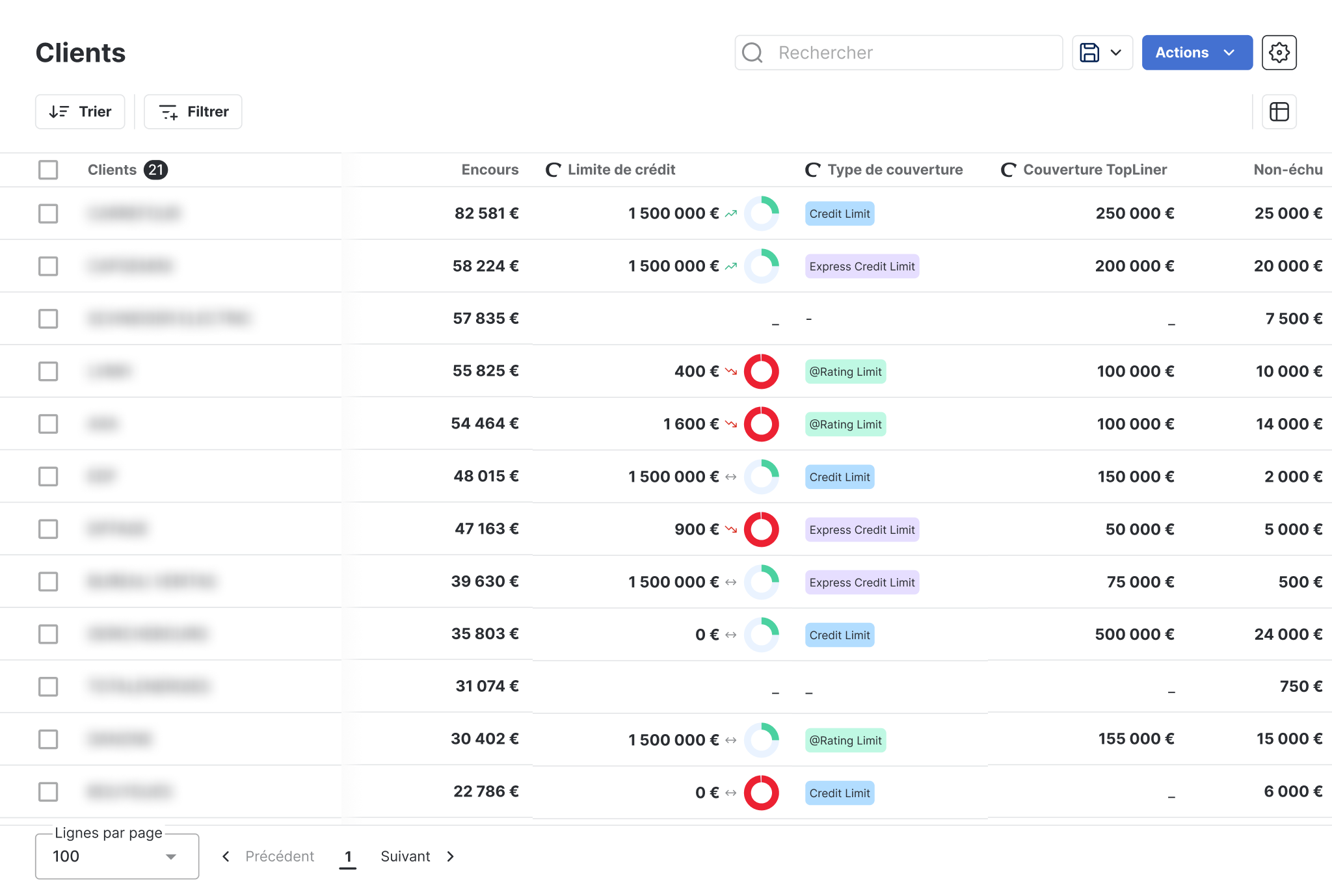1332x896 pixels.
Task: Check the row with 82 581 € encours
Action: 48,213
